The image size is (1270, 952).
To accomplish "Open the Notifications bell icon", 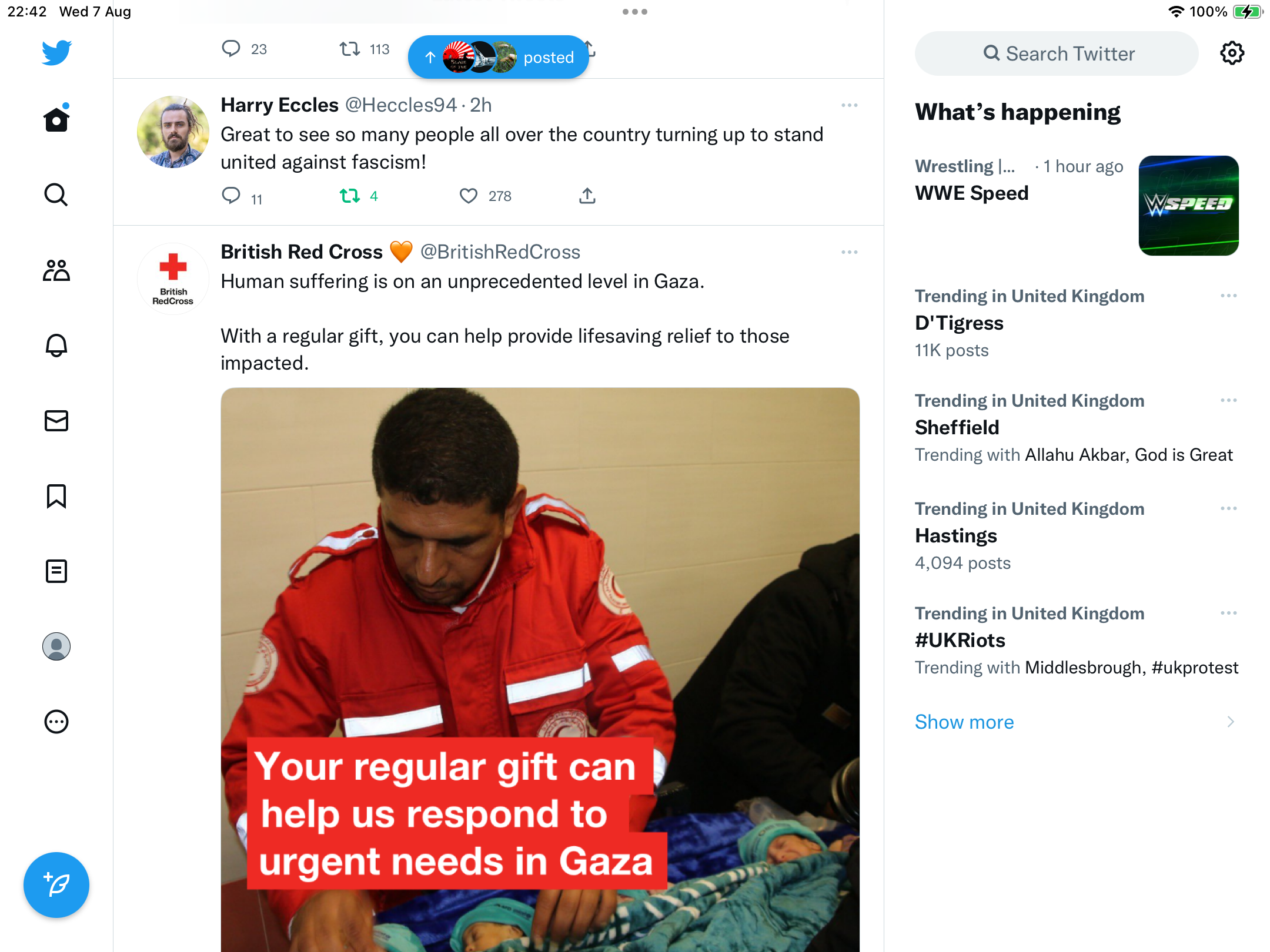I will pos(56,345).
